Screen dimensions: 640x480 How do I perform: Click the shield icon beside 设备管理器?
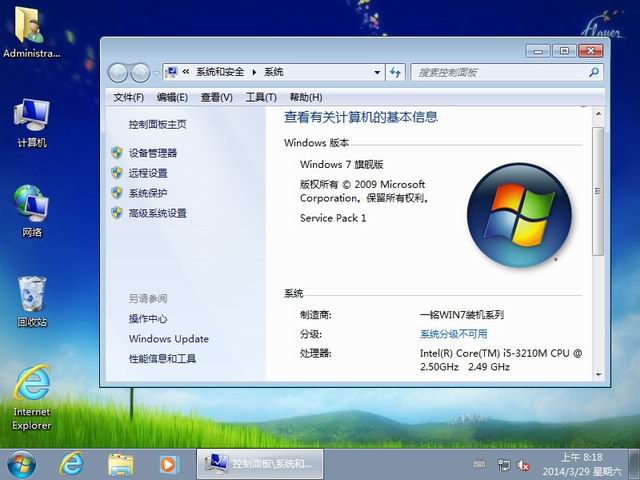[x=117, y=153]
